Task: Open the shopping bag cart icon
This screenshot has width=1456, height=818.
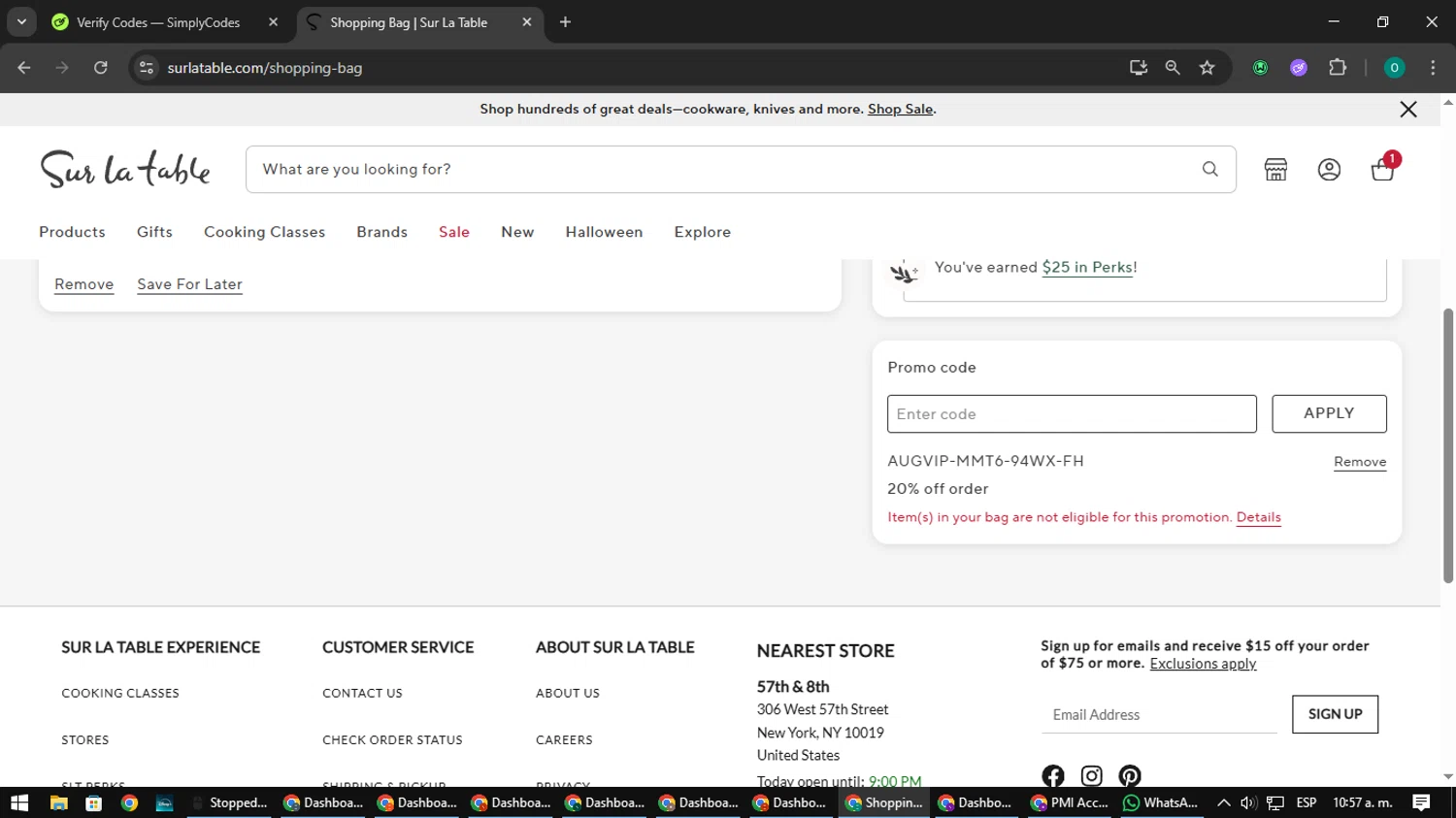Action: point(1382,170)
